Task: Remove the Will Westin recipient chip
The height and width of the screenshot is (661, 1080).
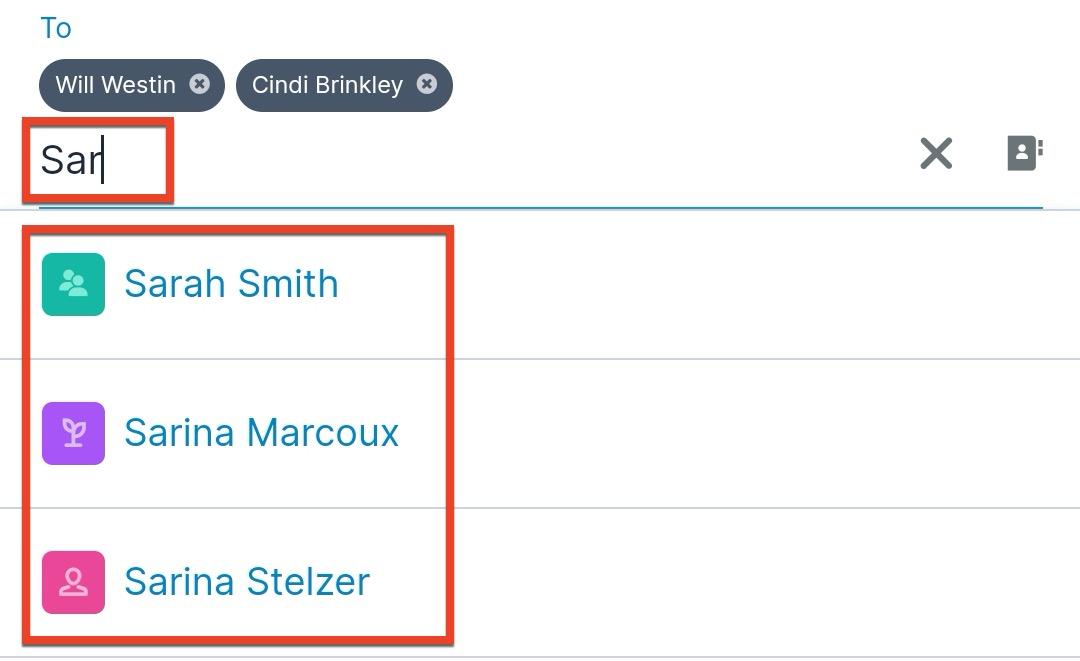Action: [x=200, y=84]
